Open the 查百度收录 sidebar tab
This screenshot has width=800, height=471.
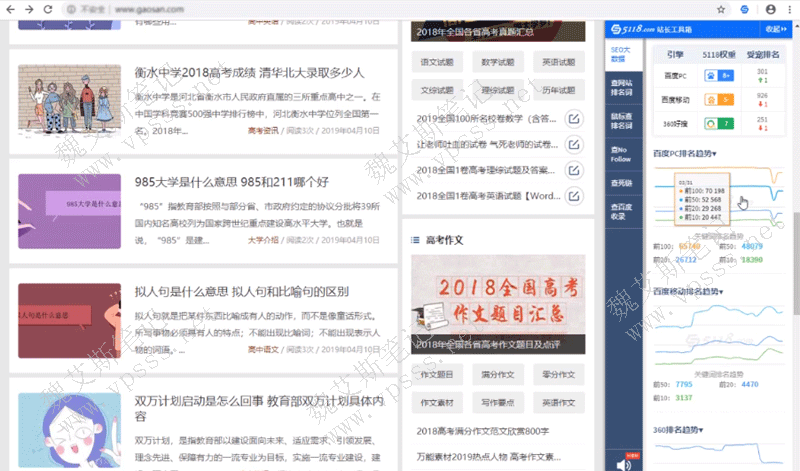click(x=621, y=211)
